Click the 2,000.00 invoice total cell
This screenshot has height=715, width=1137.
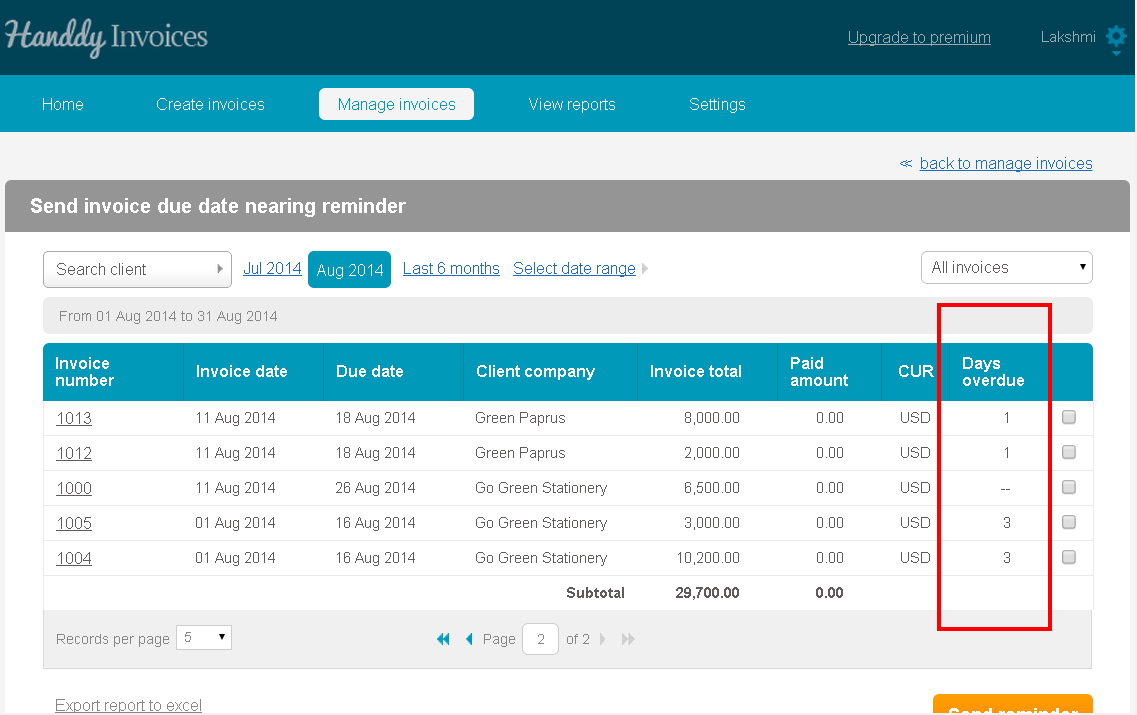[711, 452]
